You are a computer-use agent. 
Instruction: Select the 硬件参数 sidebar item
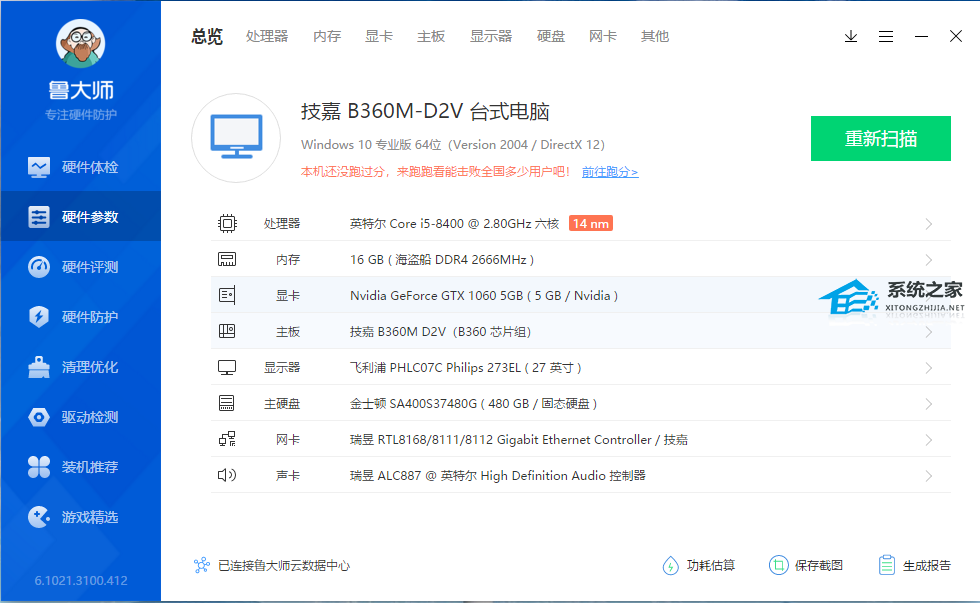pyautogui.click(x=81, y=217)
